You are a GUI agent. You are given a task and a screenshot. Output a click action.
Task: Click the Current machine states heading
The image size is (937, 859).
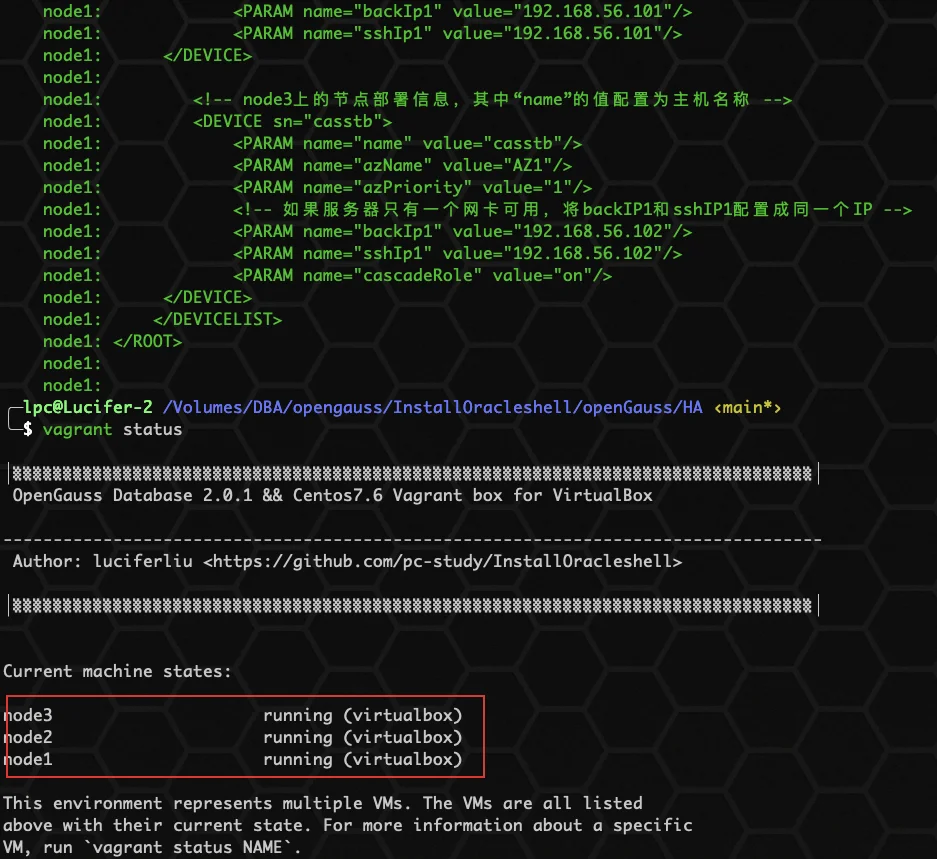(117, 671)
